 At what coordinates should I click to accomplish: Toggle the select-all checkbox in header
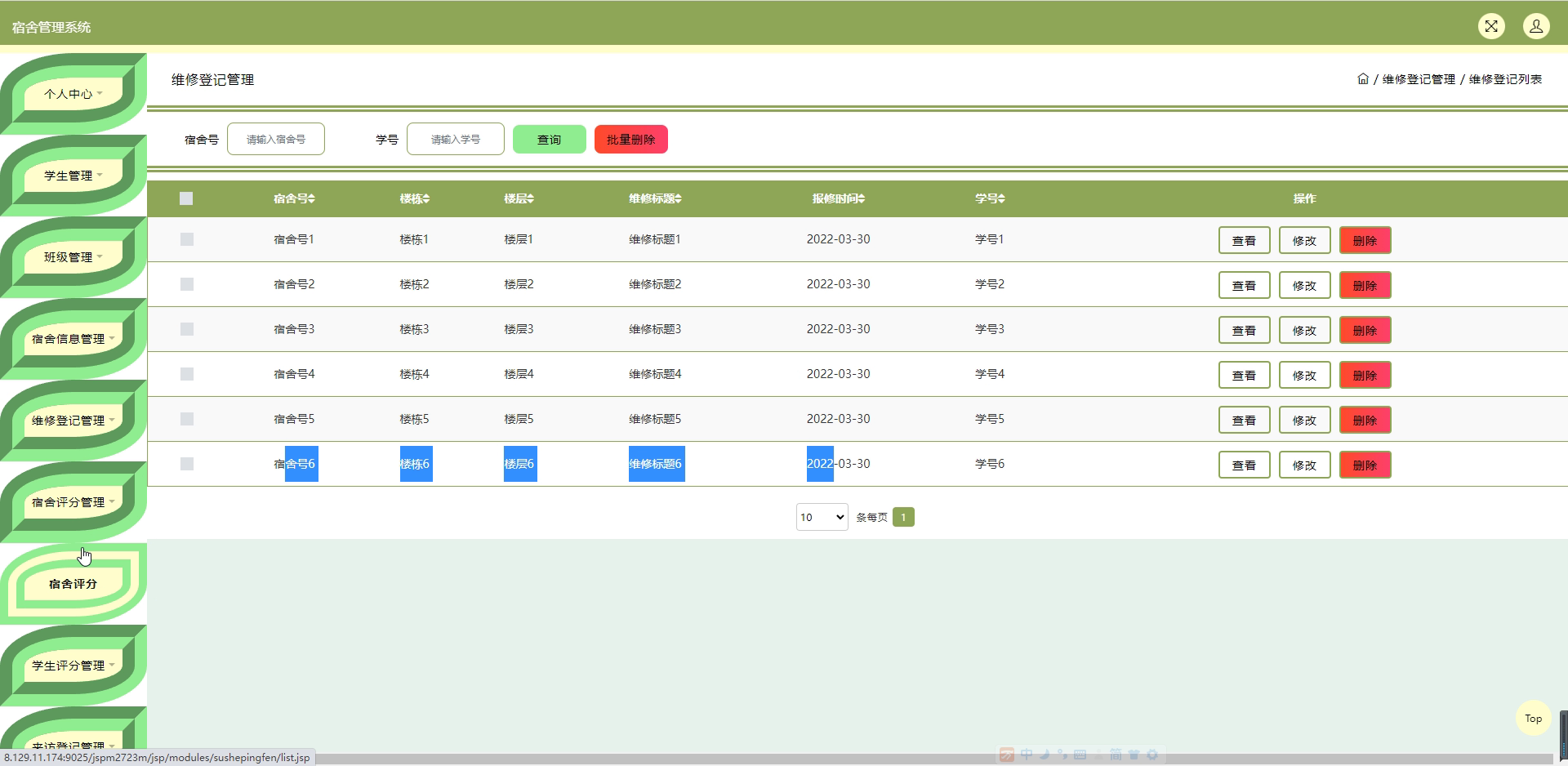coord(186,198)
